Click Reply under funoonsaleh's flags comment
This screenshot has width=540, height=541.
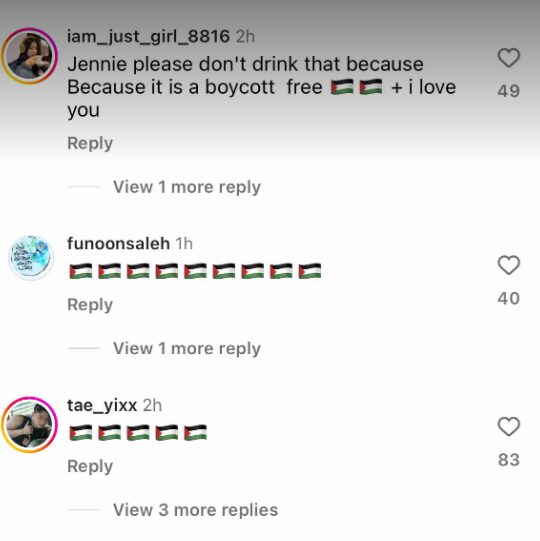(x=90, y=305)
